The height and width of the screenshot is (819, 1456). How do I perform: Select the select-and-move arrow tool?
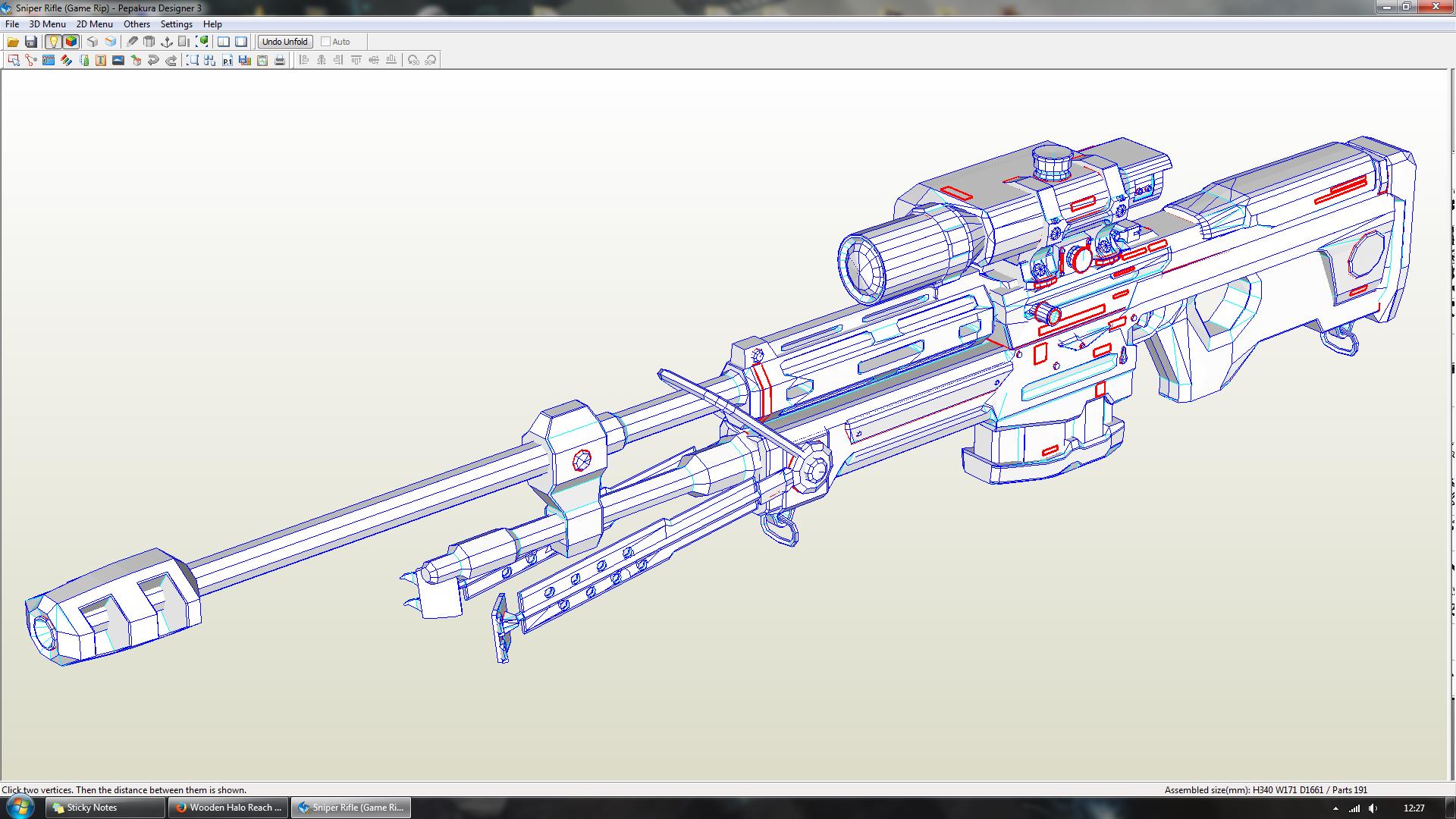pyautogui.click(x=13, y=60)
